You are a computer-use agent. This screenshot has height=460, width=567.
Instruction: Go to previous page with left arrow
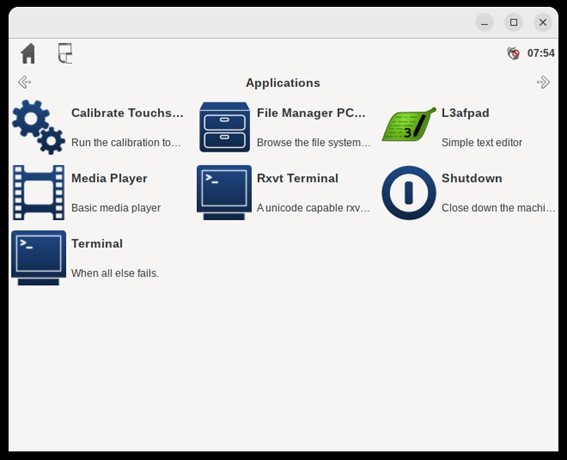point(25,82)
